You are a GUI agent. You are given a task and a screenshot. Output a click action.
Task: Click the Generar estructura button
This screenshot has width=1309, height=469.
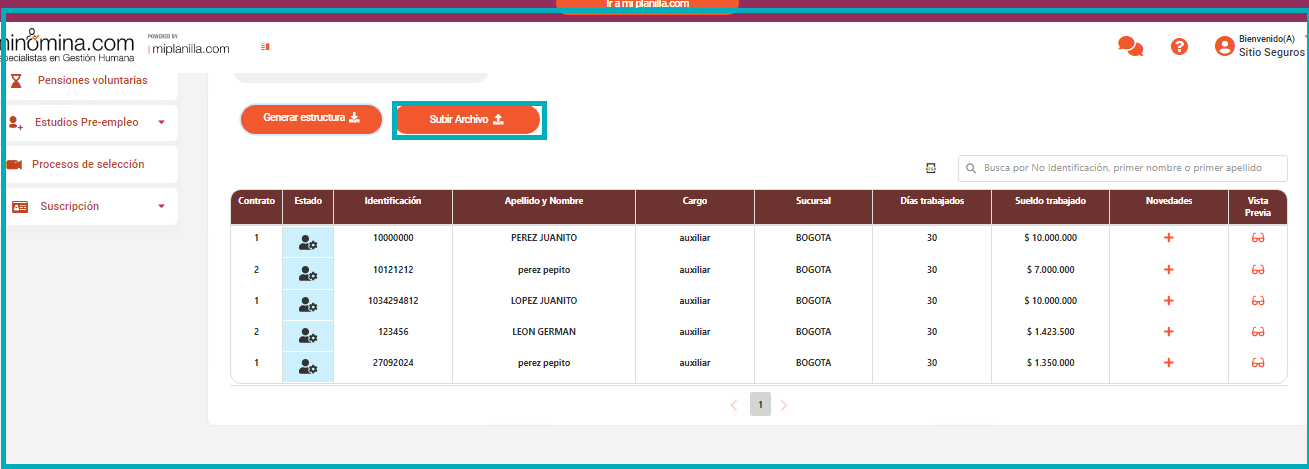click(311, 119)
